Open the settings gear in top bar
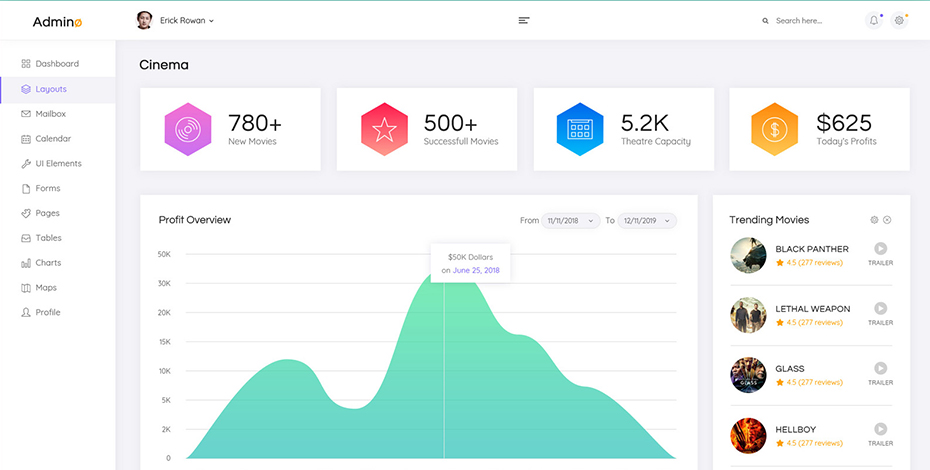930x470 pixels. [x=899, y=20]
